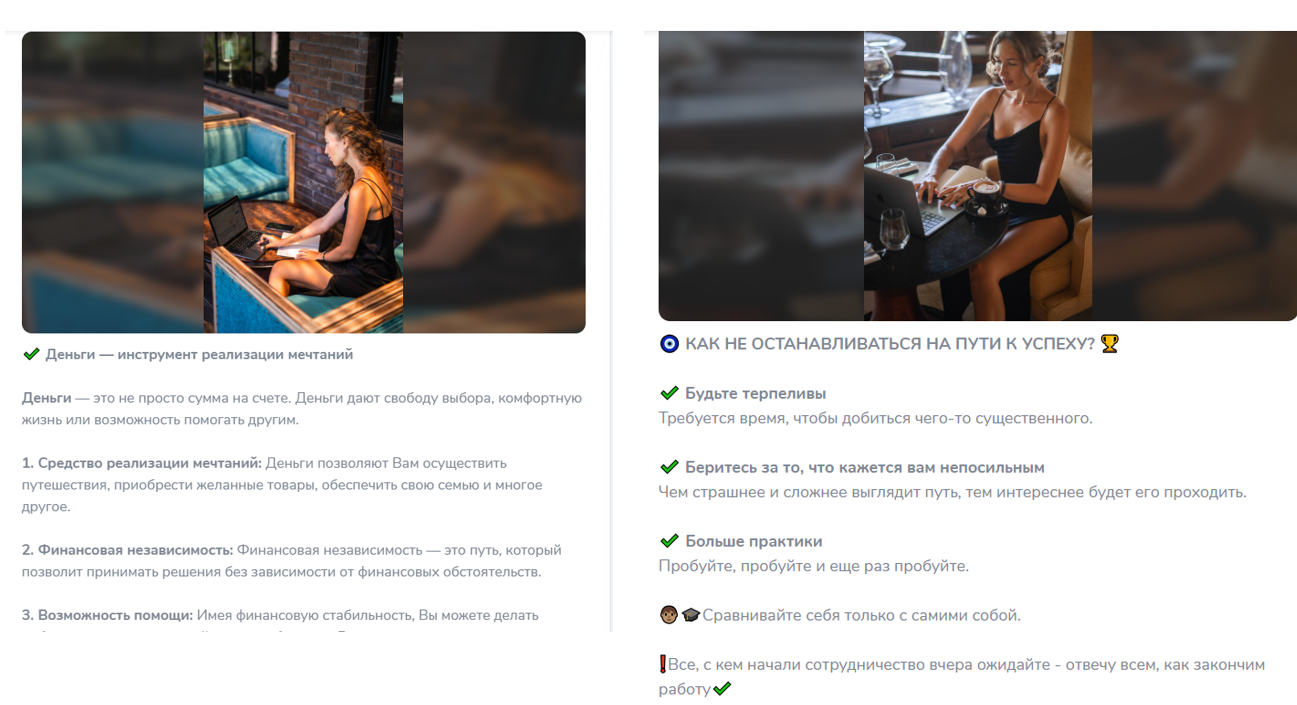1297x705 pixels.
Task: Click heading Деньги — инструмент реализации мечтаний
Action: coord(199,354)
